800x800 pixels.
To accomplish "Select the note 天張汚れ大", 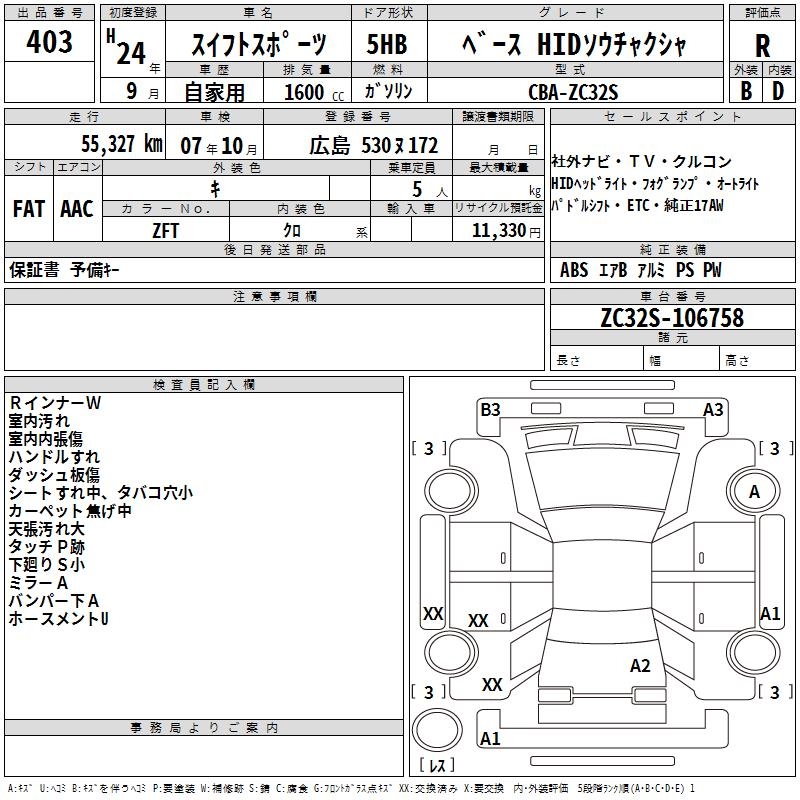I will (x=46, y=529).
